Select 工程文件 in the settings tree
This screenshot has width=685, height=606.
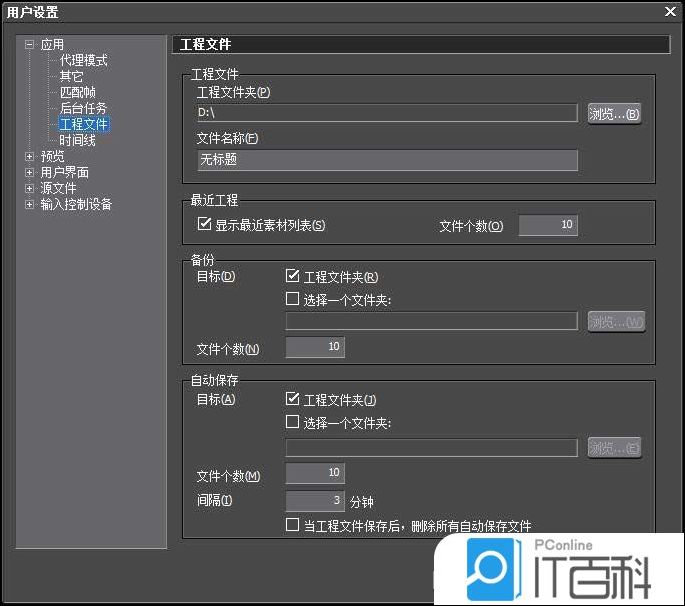[x=83, y=124]
